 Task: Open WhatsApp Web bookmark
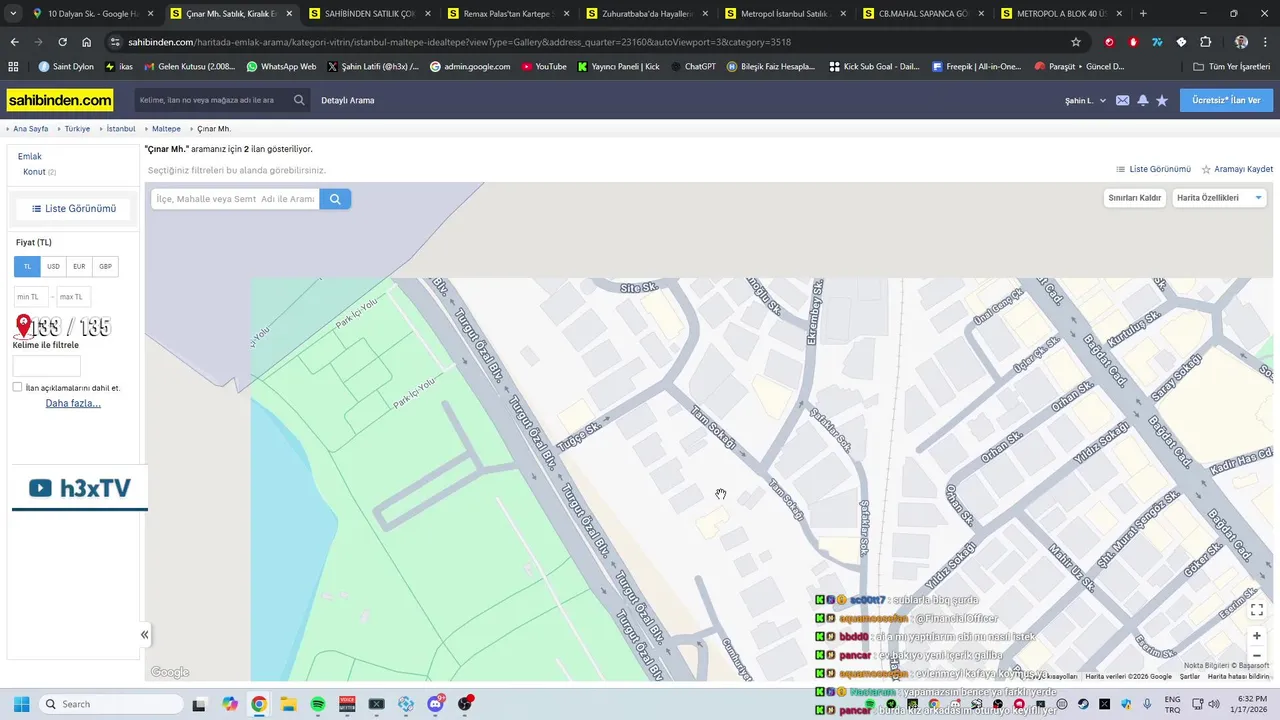coord(281,66)
